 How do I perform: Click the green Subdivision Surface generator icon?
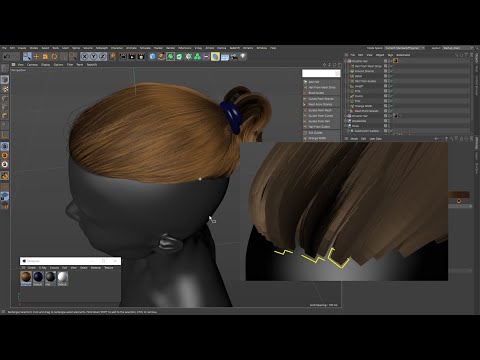tap(171, 57)
